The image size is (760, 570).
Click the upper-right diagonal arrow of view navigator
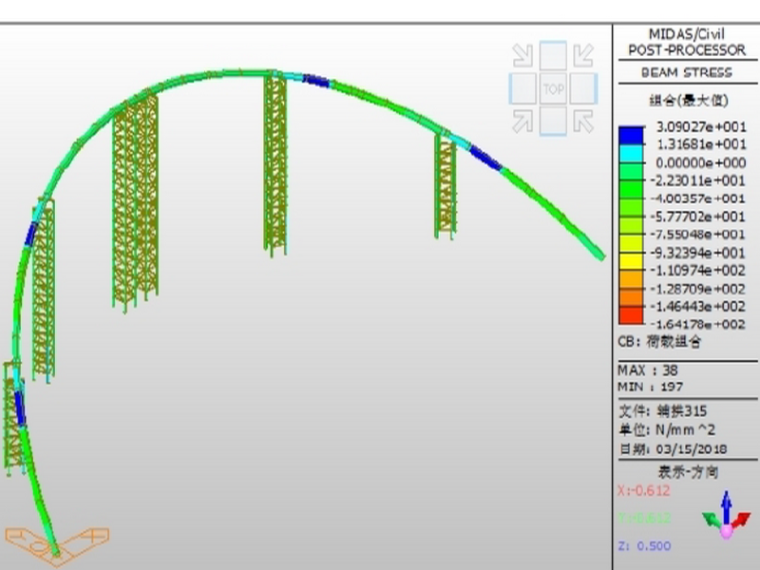[583, 56]
